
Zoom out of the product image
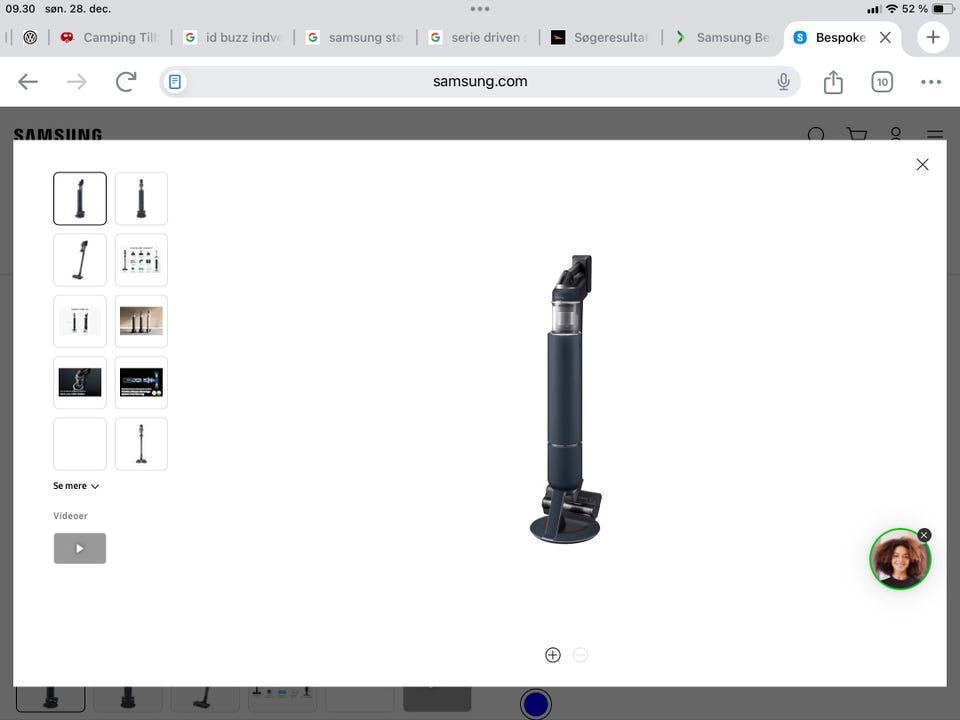[x=580, y=654]
